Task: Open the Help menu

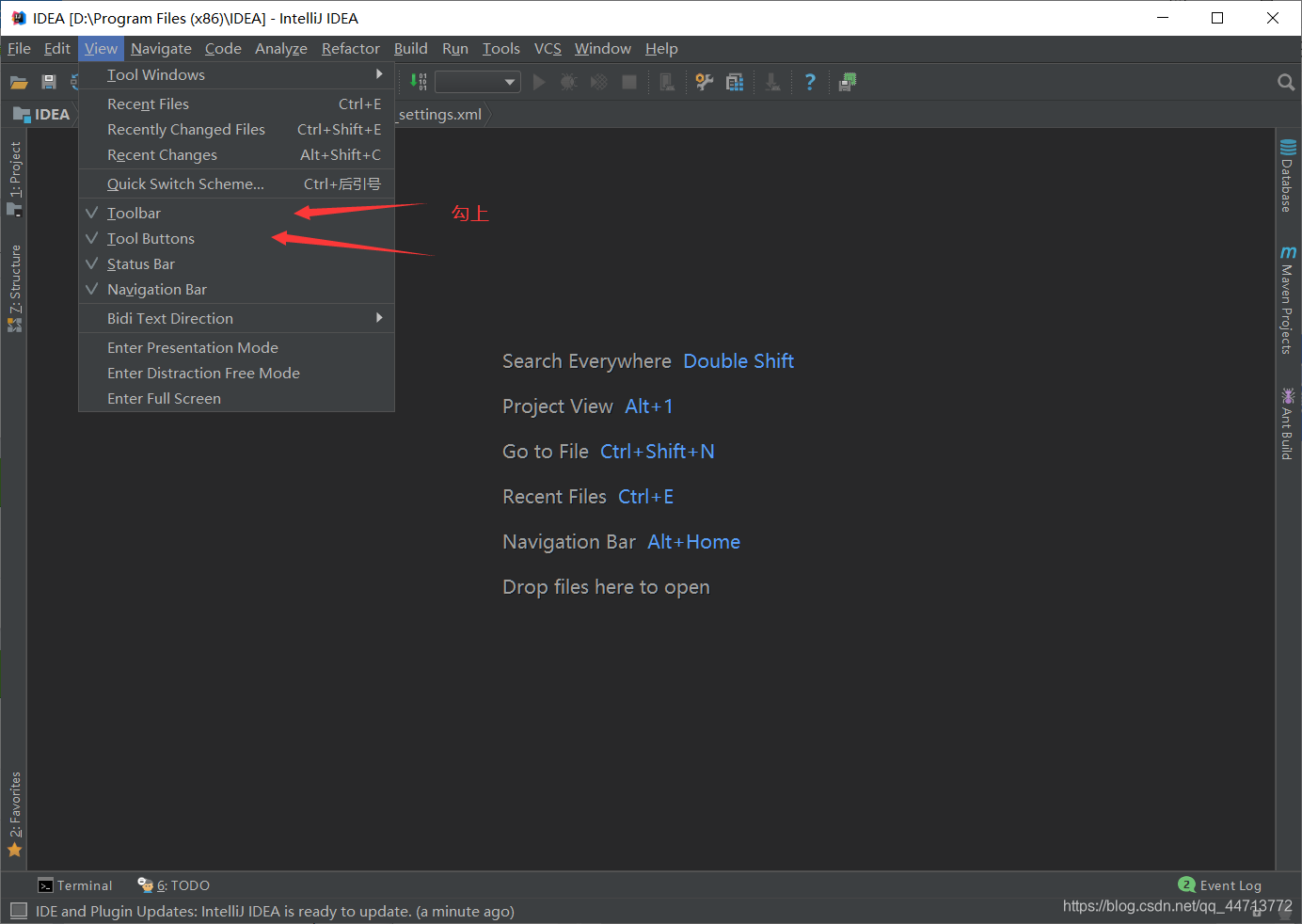Action: pyautogui.click(x=661, y=49)
